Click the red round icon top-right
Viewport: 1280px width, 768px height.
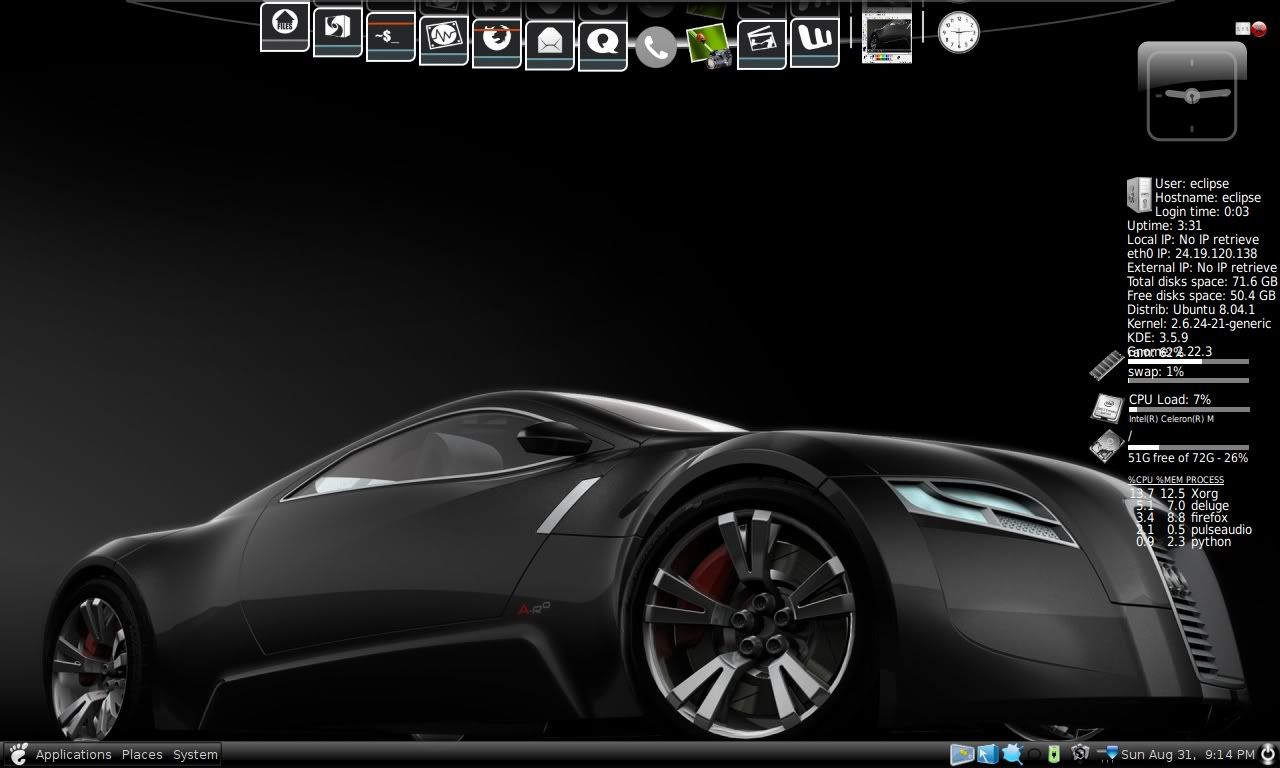[1259, 29]
